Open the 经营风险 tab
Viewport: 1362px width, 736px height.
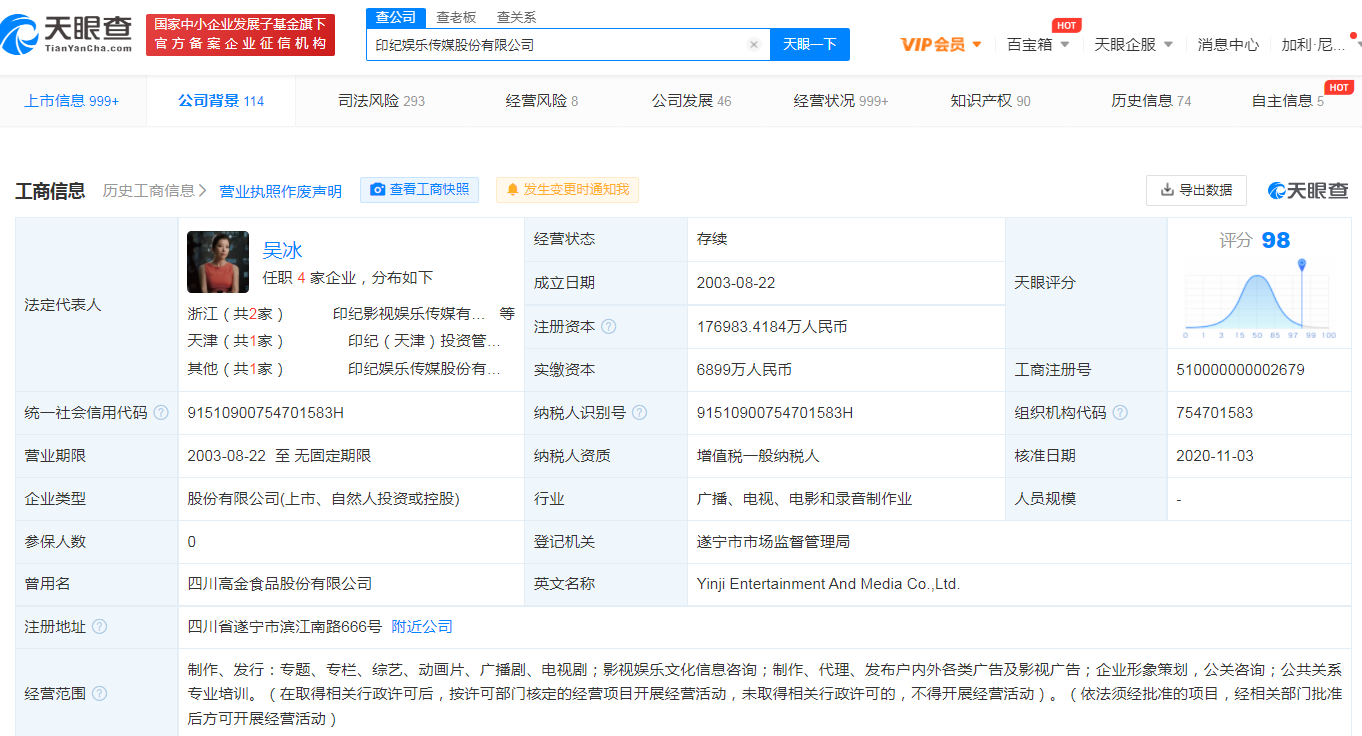pyautogui.click(x=542, y=101)
